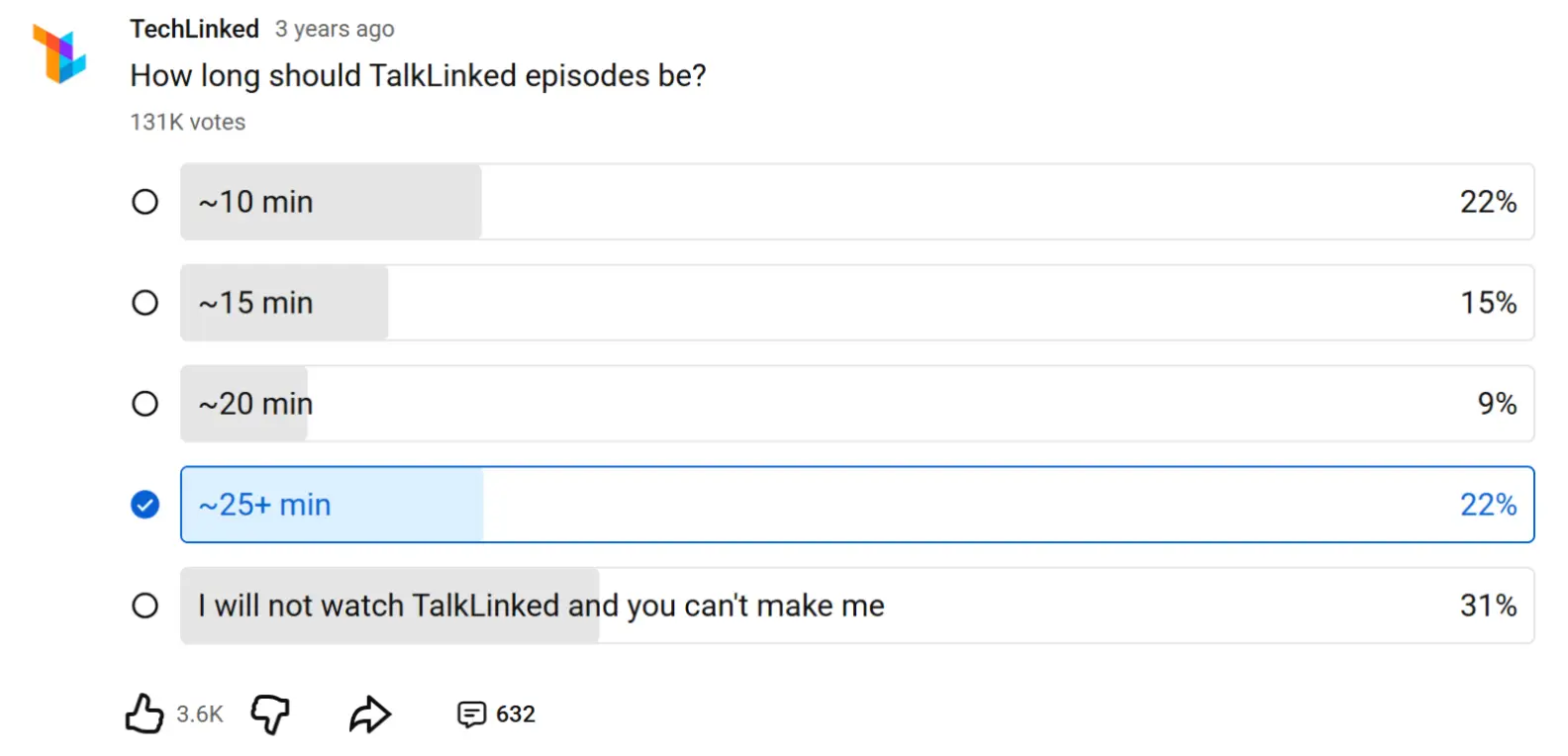The width and height of the screenshot is (1568, 756).
Task: Click the thumbs up like icon
Action: click(x=145, y=713)
